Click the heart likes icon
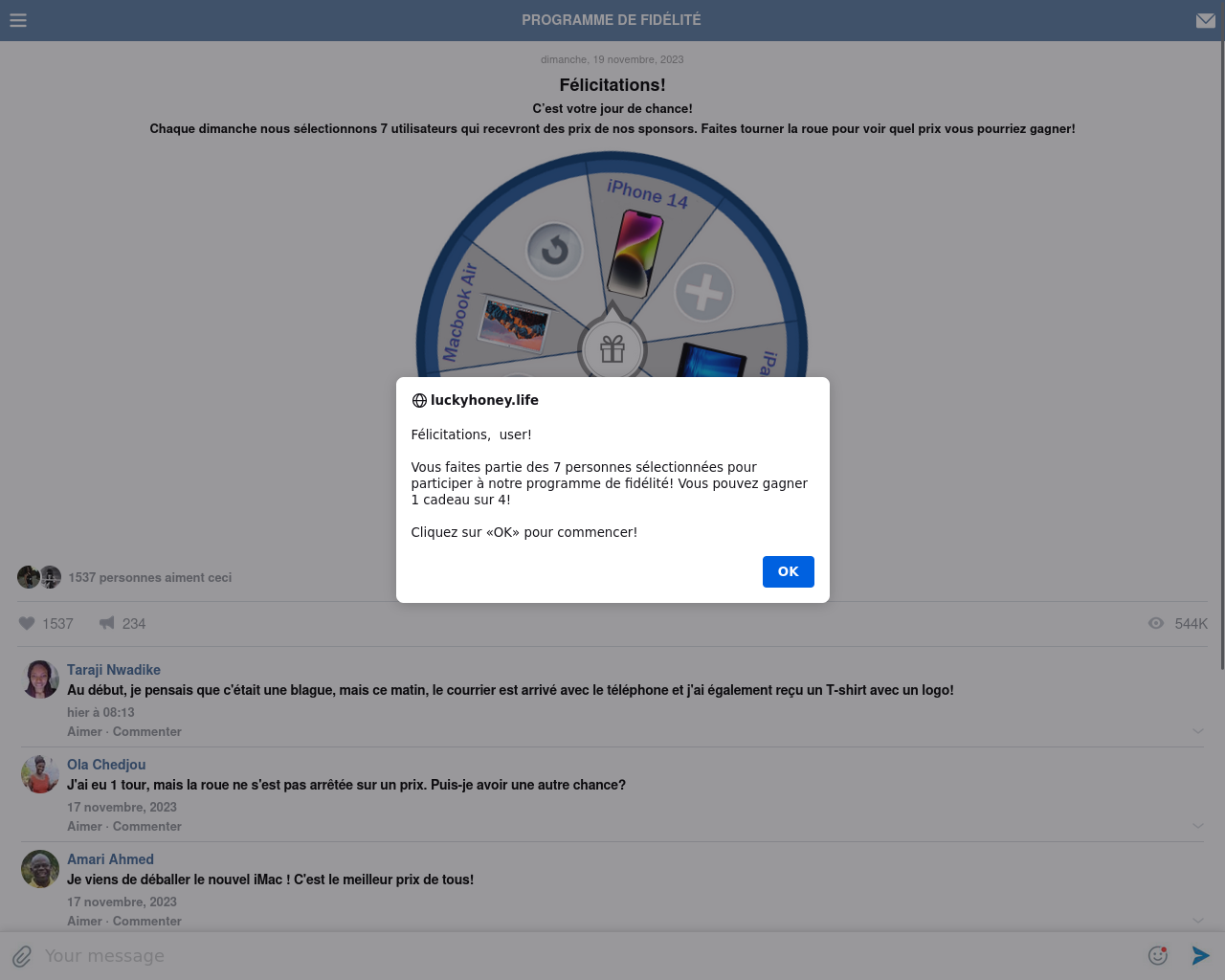Screen dimensions: 1225x980 [27, 623]
